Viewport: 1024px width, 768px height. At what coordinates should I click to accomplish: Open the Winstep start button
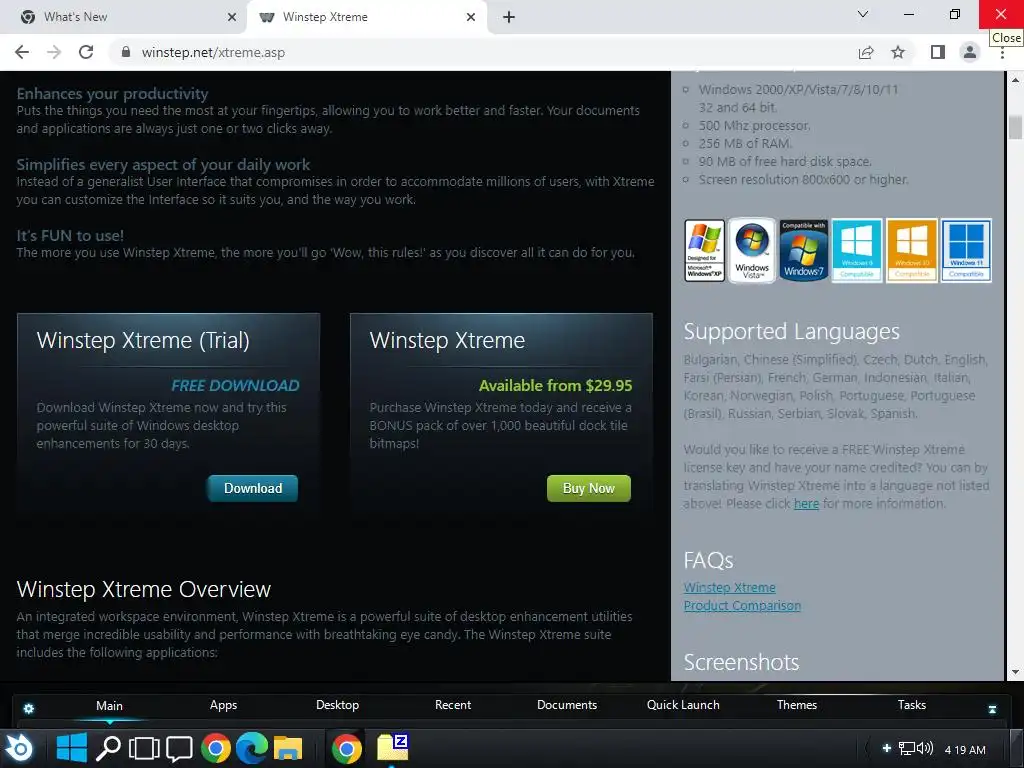19,748
